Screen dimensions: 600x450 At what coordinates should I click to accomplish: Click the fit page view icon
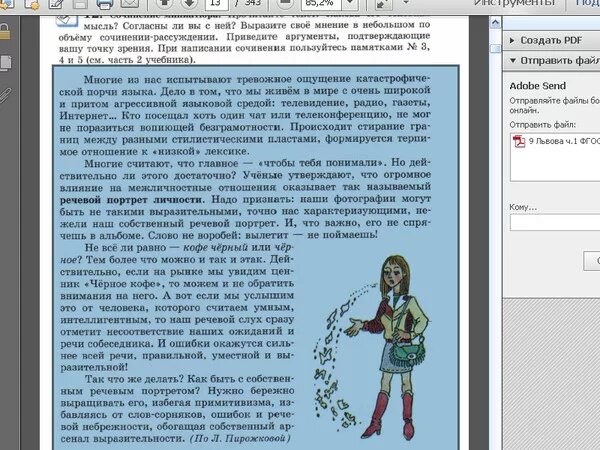pos(383,4)
